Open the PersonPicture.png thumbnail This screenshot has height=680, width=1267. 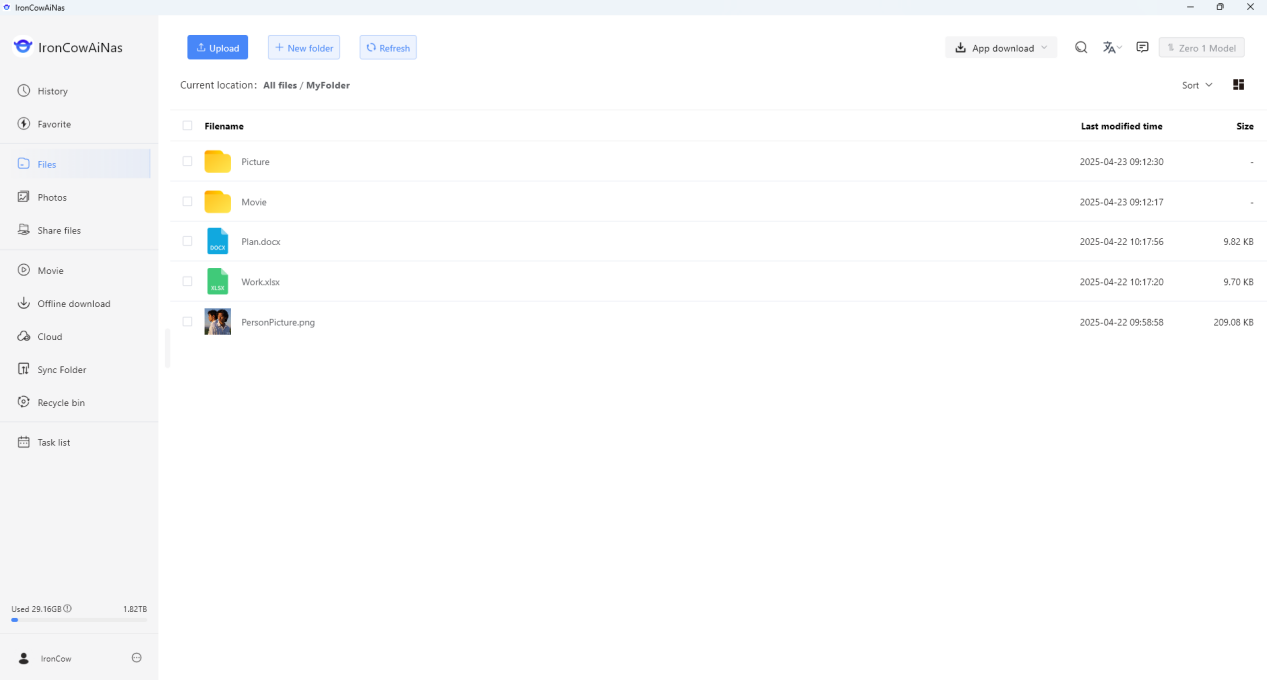[x=217, y=322]
